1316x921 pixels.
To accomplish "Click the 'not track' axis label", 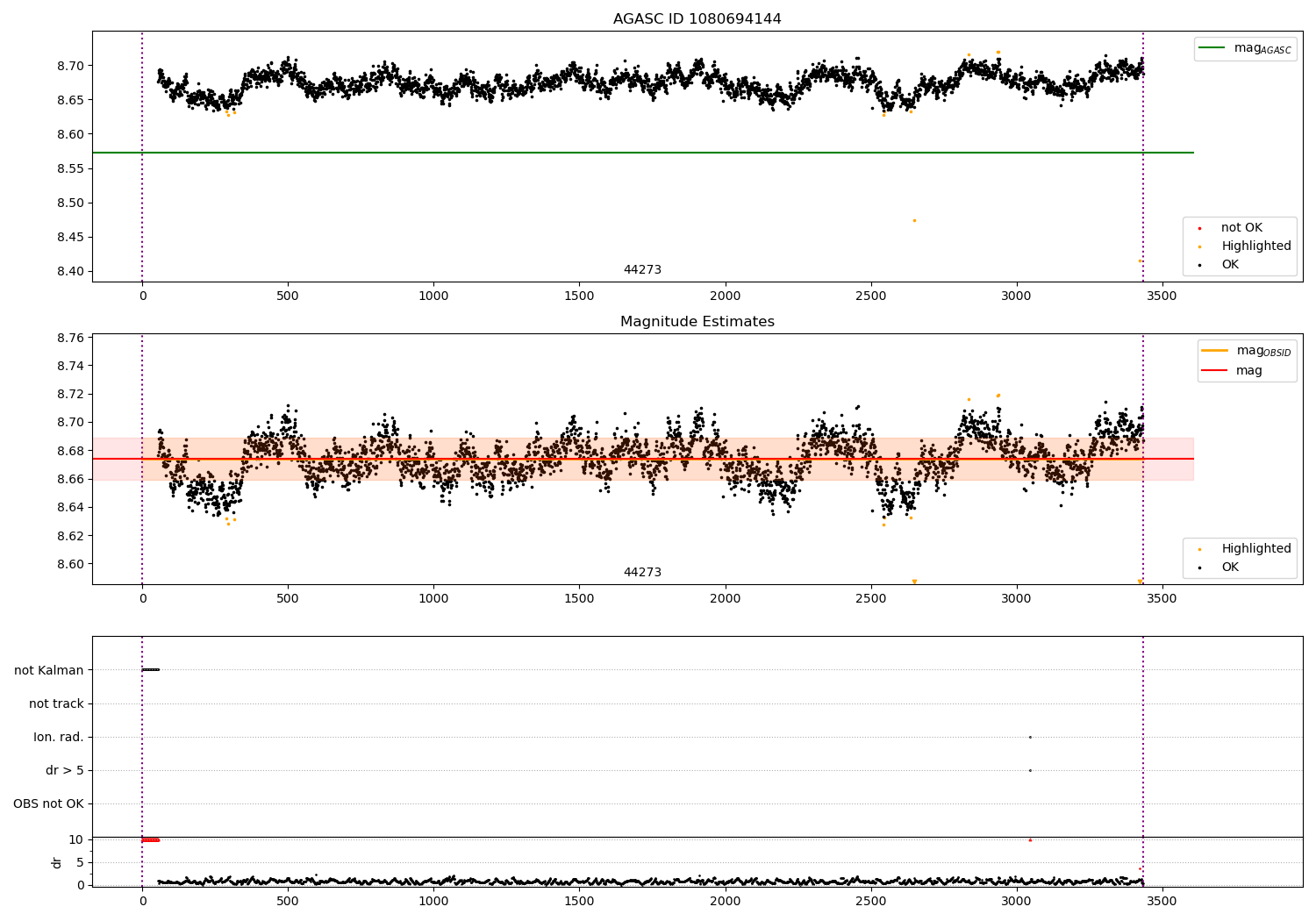I will click(x=56, y=704).
